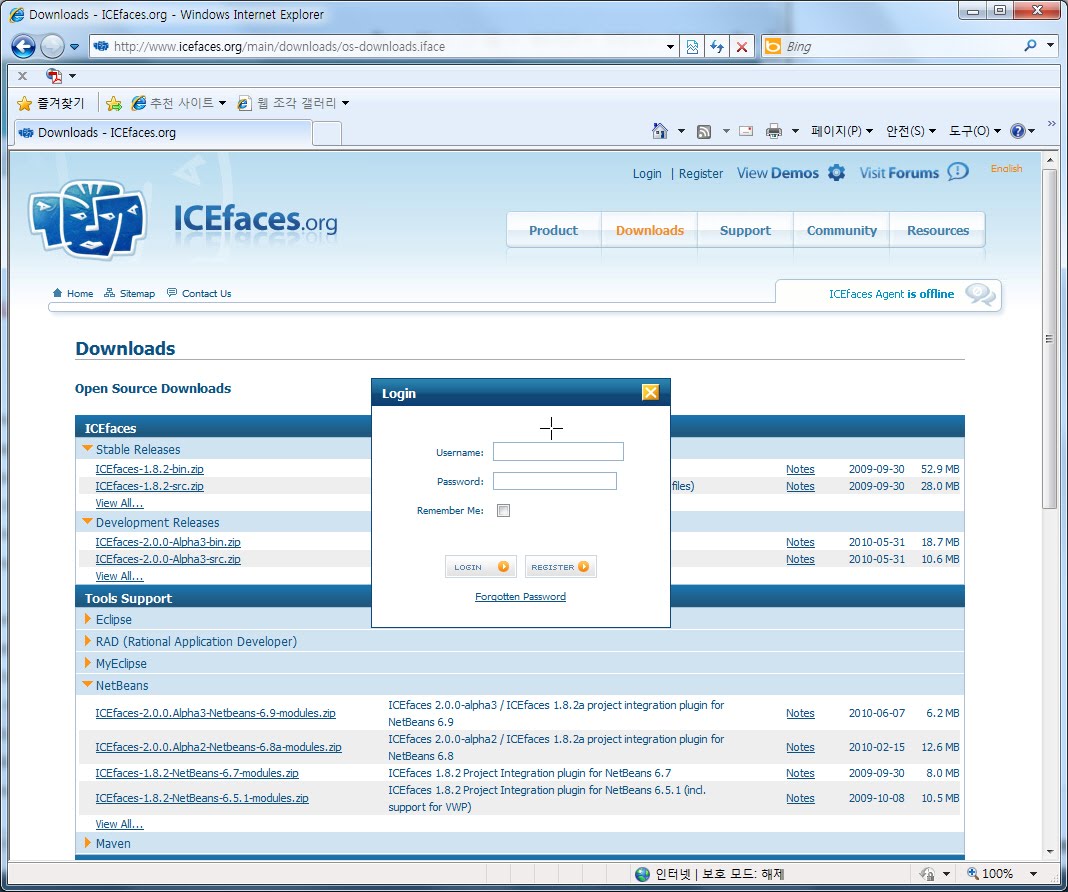The image size is (1068, 892).
Task: Click in the Username input field
Action: coord(559,451)
